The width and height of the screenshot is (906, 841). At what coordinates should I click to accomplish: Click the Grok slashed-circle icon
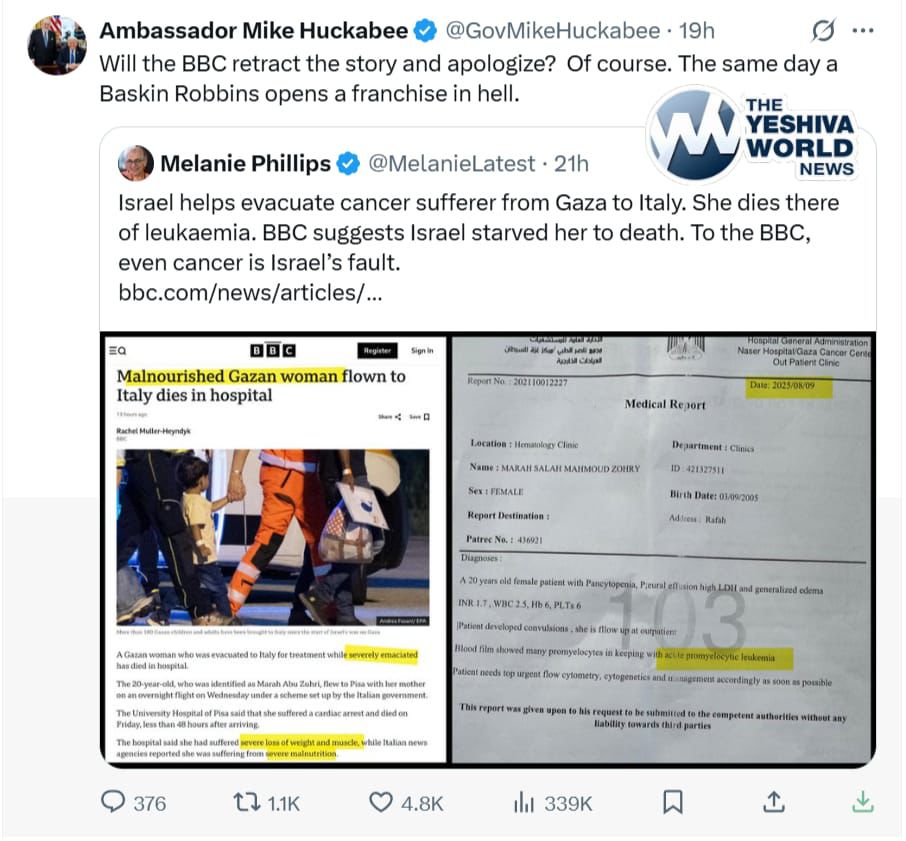click(x=823, y=31)
